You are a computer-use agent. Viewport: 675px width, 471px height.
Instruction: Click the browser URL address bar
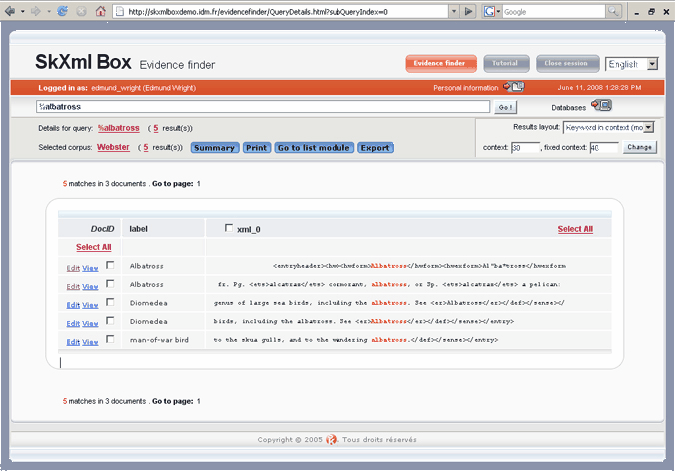[x=282, y=12]
